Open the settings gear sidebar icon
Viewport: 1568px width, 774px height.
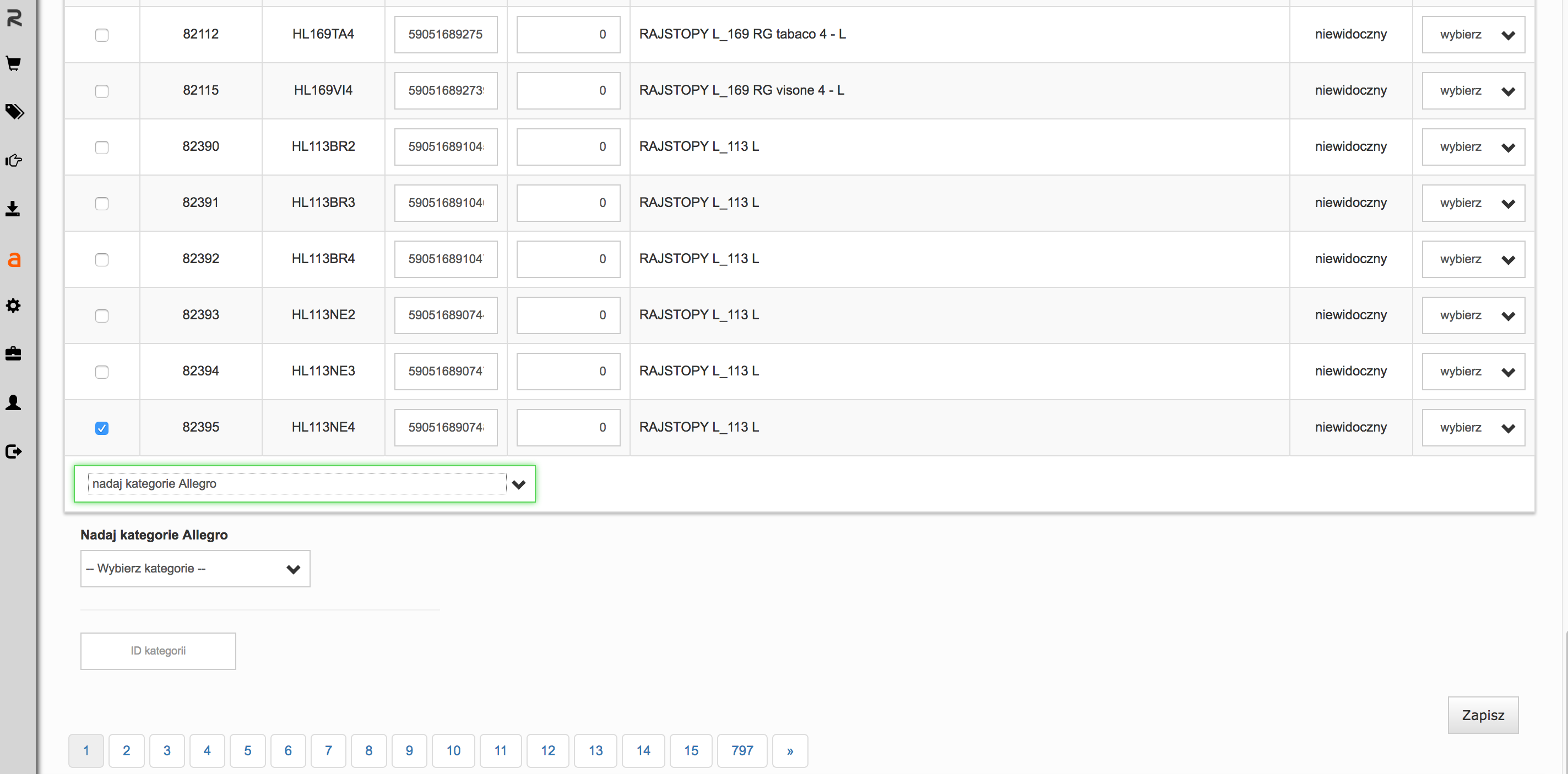click(x=13, y=306)
